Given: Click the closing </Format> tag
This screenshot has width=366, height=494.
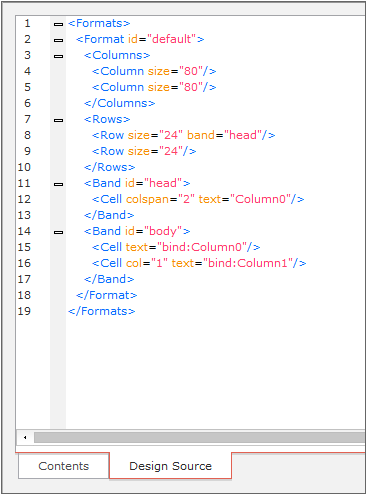Looking at the screenshot, I should pos(107,295).
